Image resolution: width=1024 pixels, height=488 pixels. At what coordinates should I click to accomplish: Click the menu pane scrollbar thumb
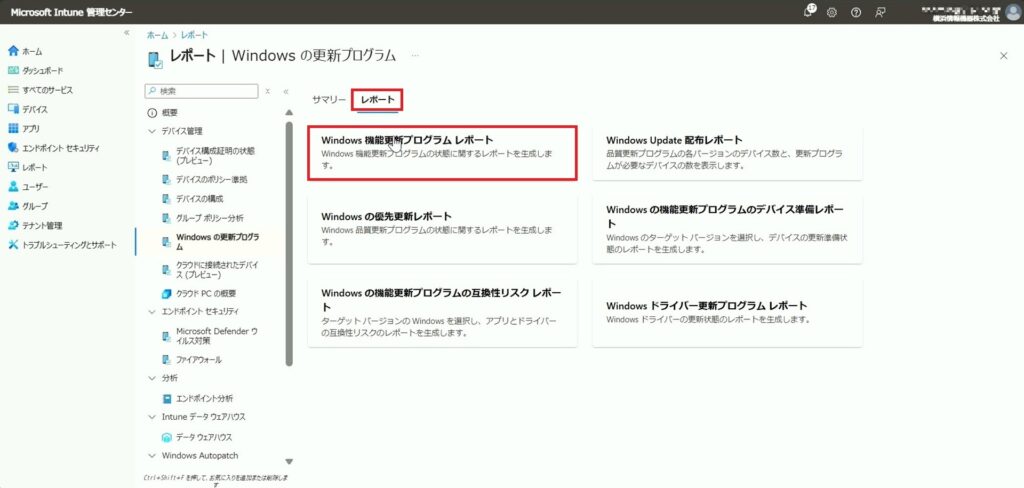click(x=289, y=244)
